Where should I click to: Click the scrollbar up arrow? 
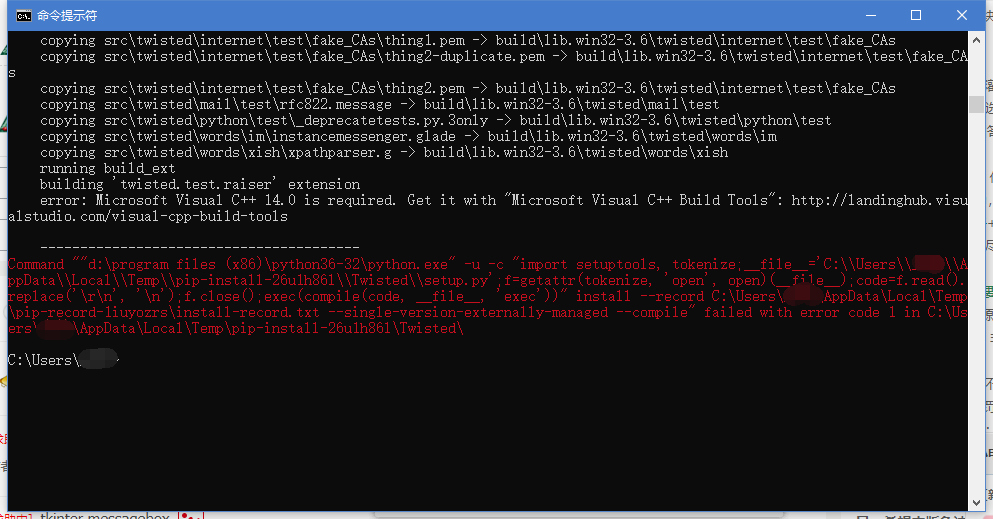click(x=975, y=40)
